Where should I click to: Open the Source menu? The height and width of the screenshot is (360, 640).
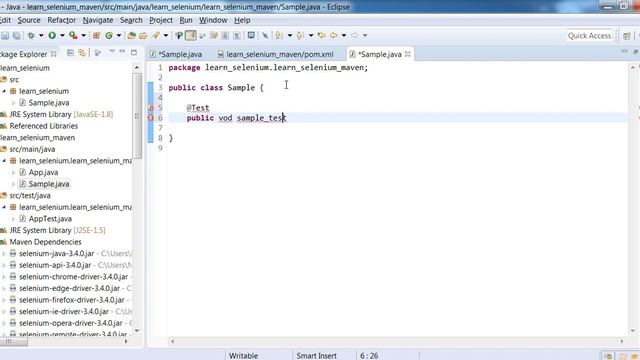pos(29,20)
